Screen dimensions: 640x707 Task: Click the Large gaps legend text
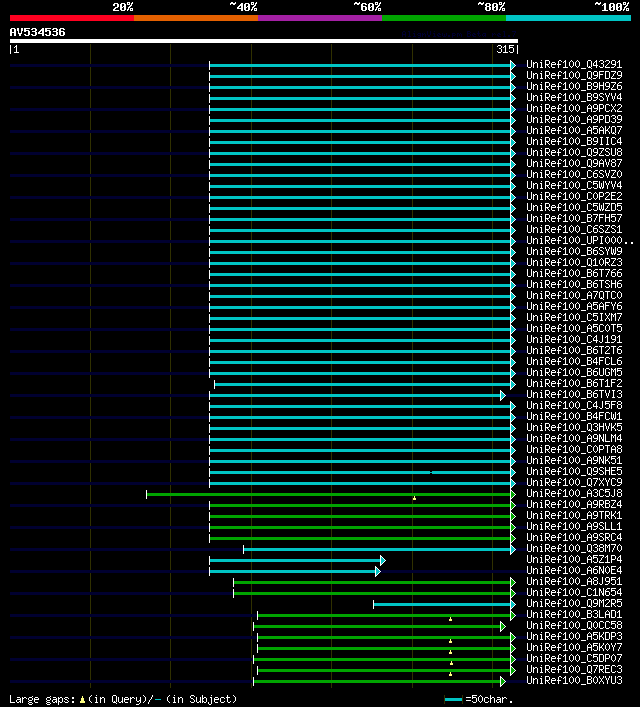123,699
